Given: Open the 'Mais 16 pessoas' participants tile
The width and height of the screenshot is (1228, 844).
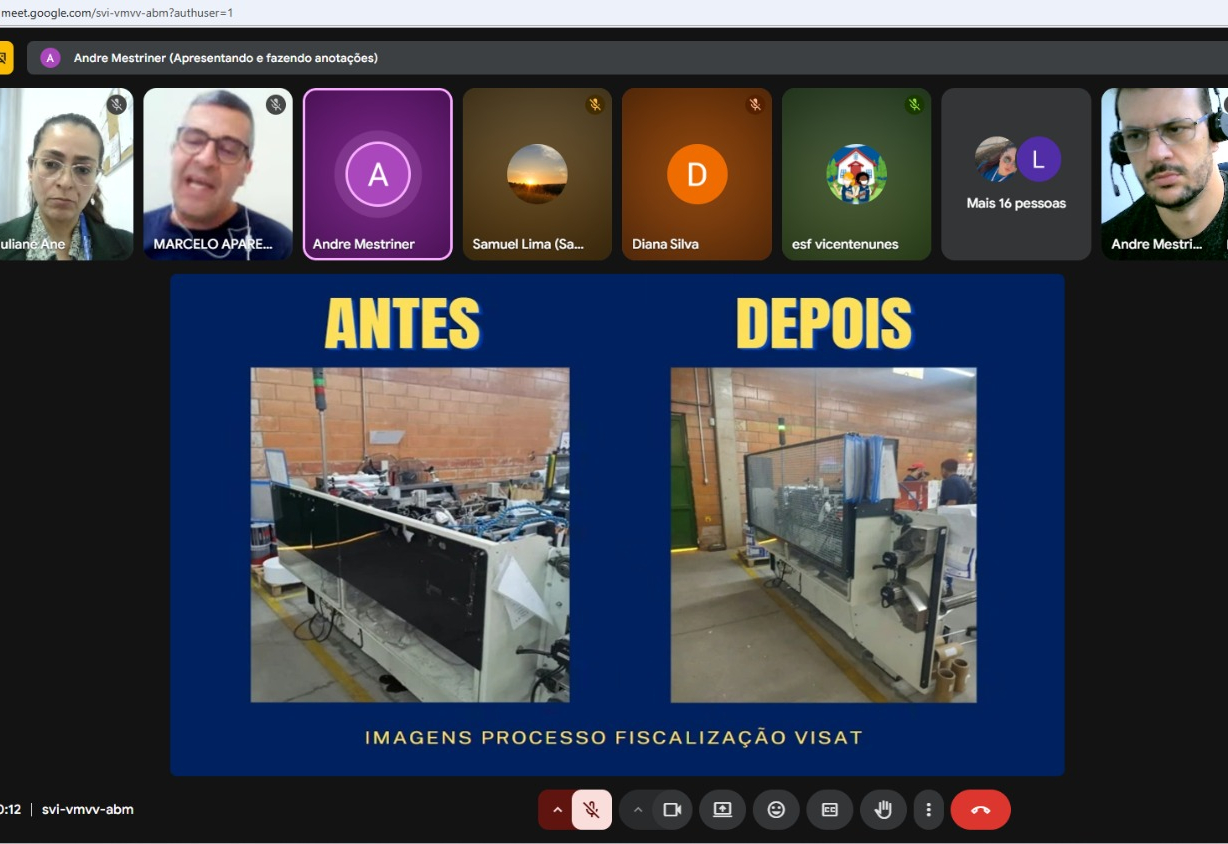Looking at the screenshot, I should point(1016,174).
